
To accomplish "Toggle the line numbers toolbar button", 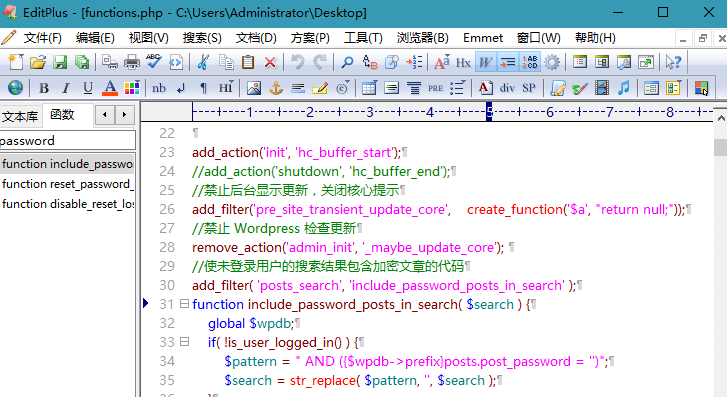I will 530,62.
